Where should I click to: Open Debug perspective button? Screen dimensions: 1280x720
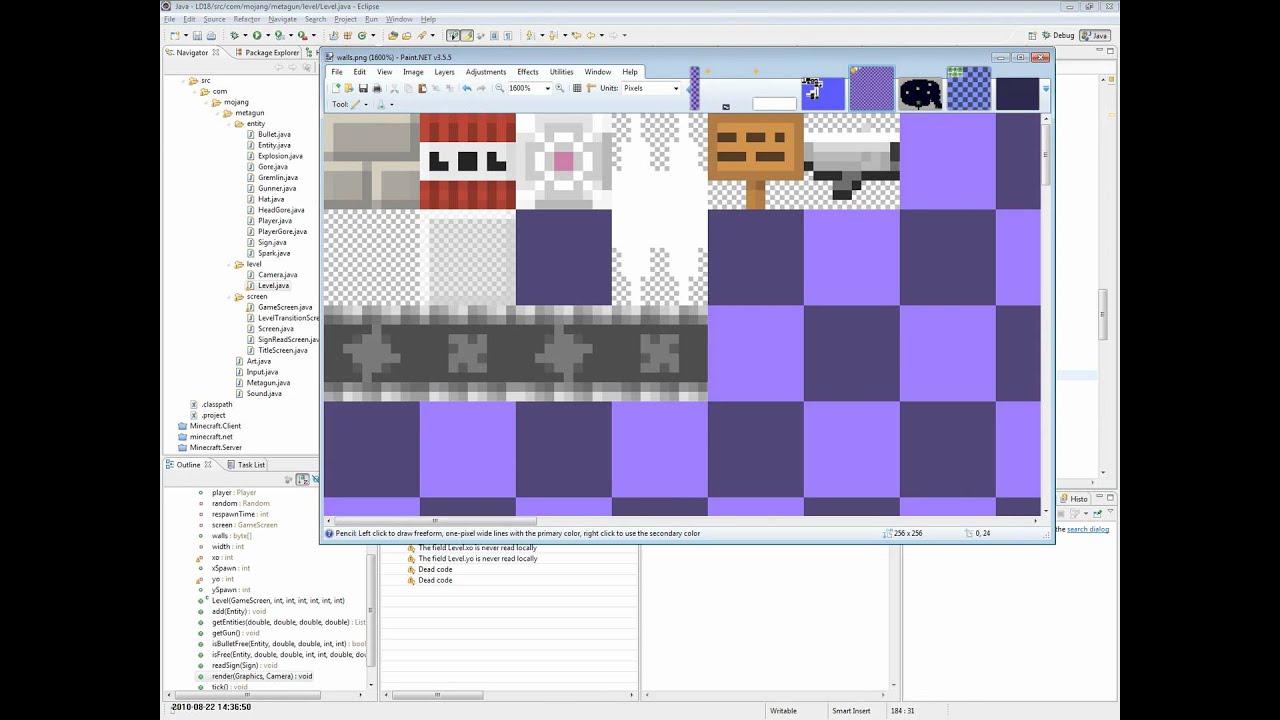pyautogui.click(x=1056, y=35)
